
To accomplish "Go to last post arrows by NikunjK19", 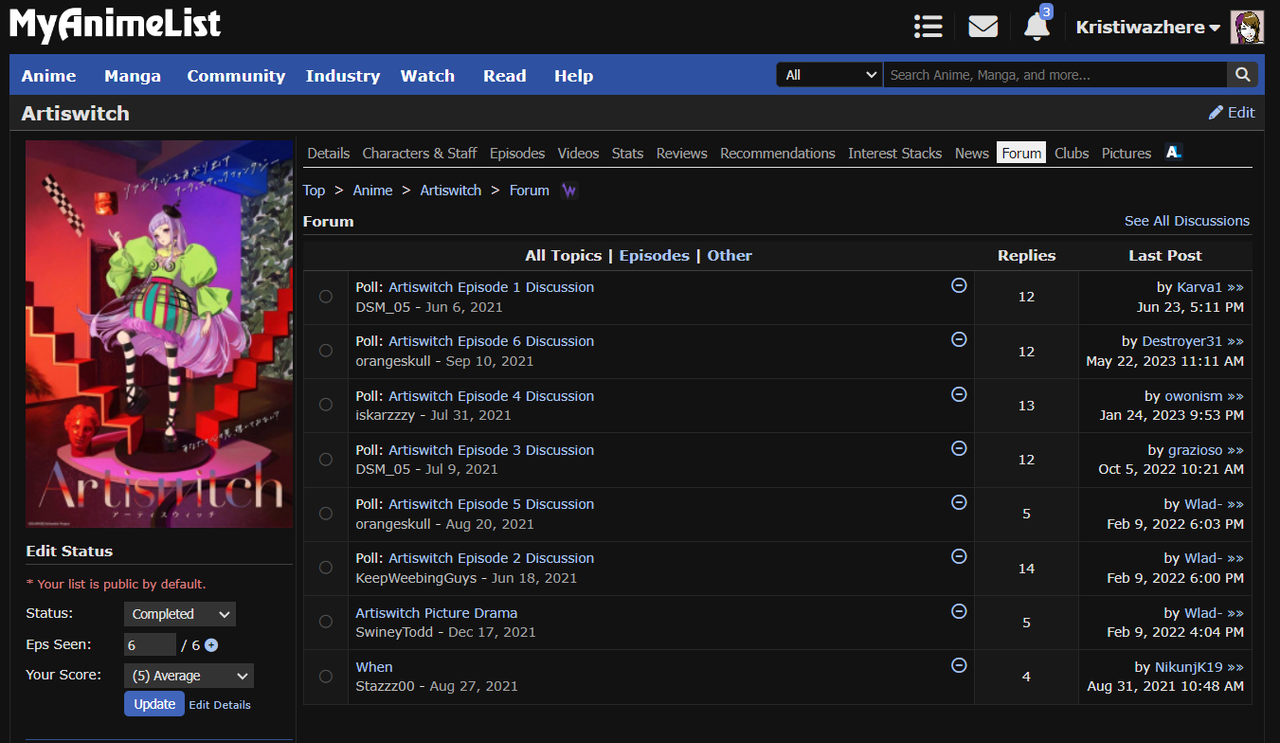I will click(x=1235, y=667).
